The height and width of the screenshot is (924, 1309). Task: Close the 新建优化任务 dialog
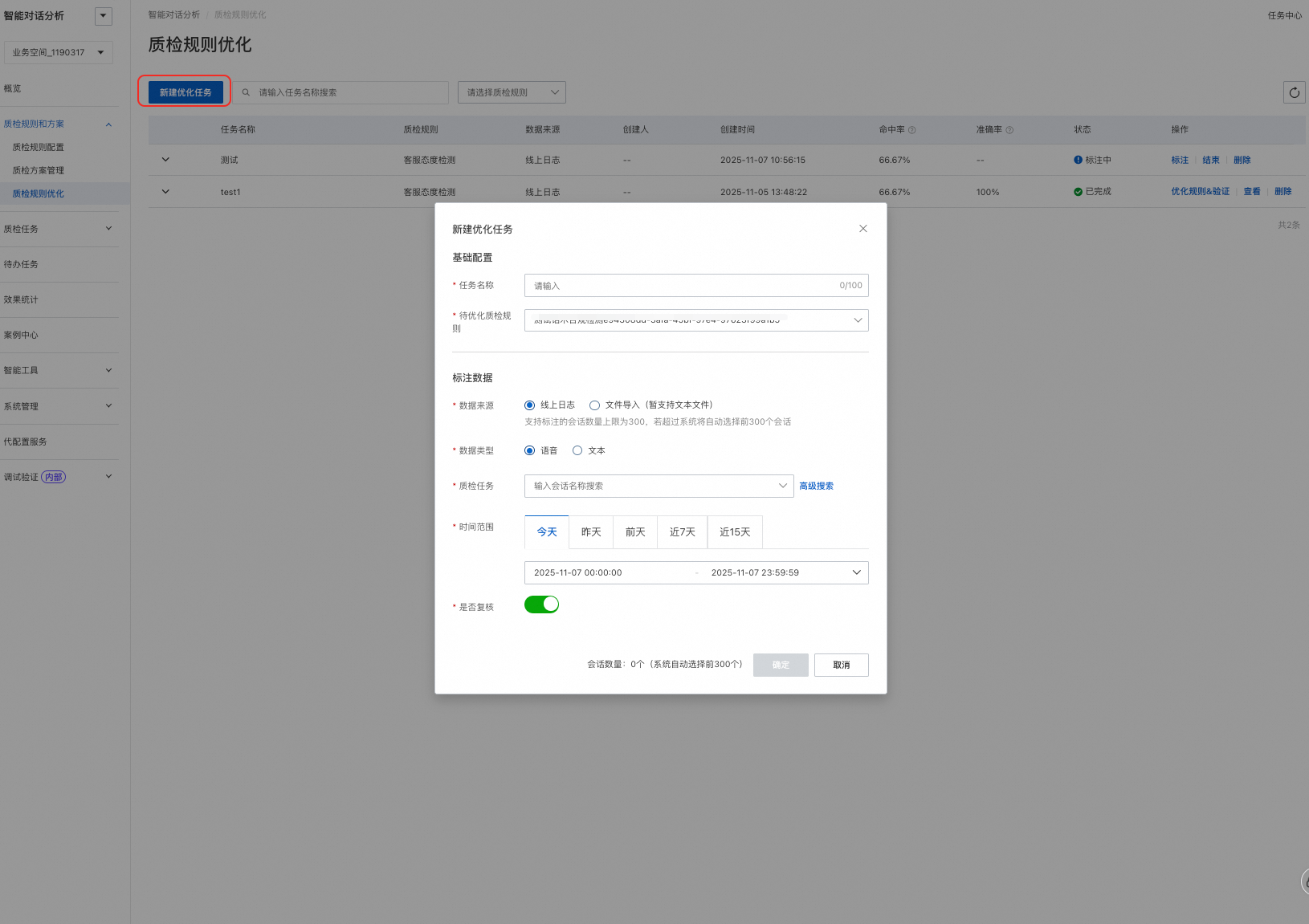click(863, 229)
